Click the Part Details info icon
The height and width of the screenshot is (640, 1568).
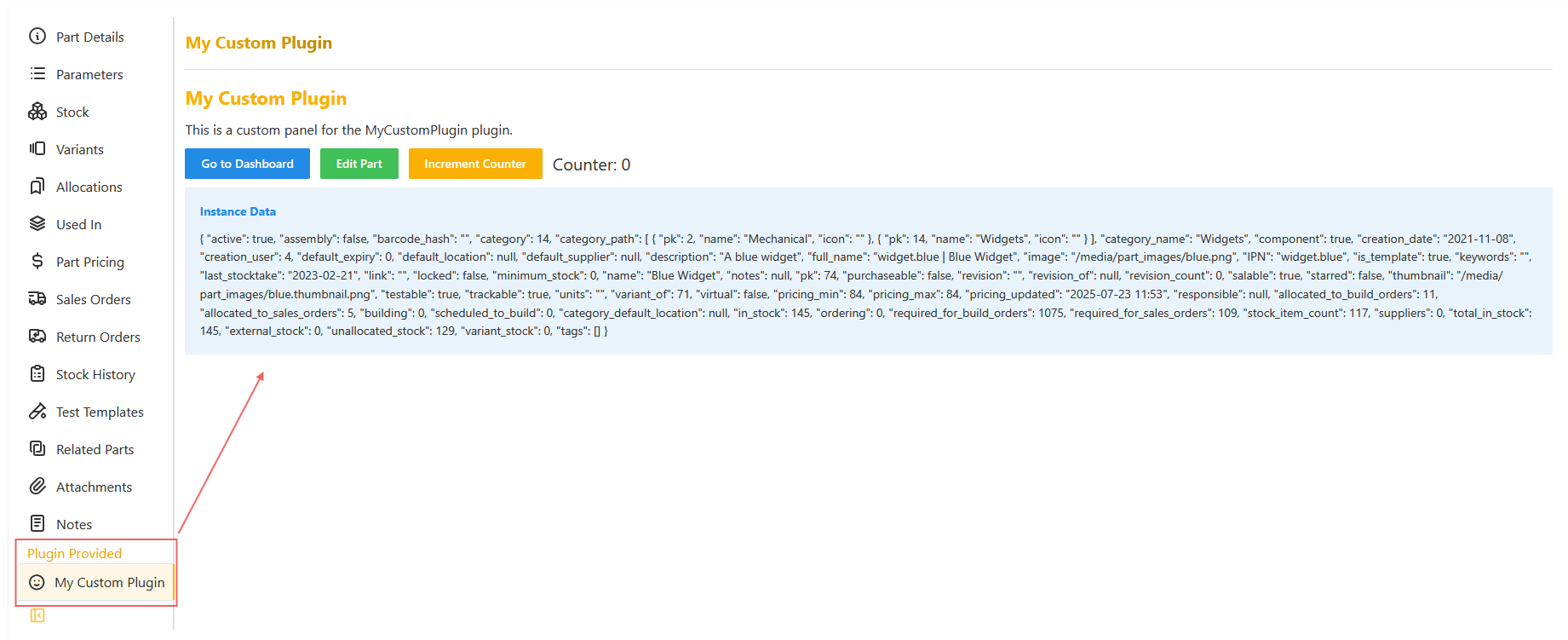tap(37, 37)
